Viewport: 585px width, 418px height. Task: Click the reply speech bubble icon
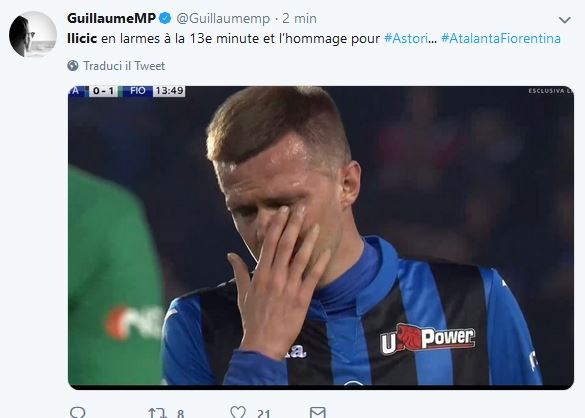[x=78, y=413]
